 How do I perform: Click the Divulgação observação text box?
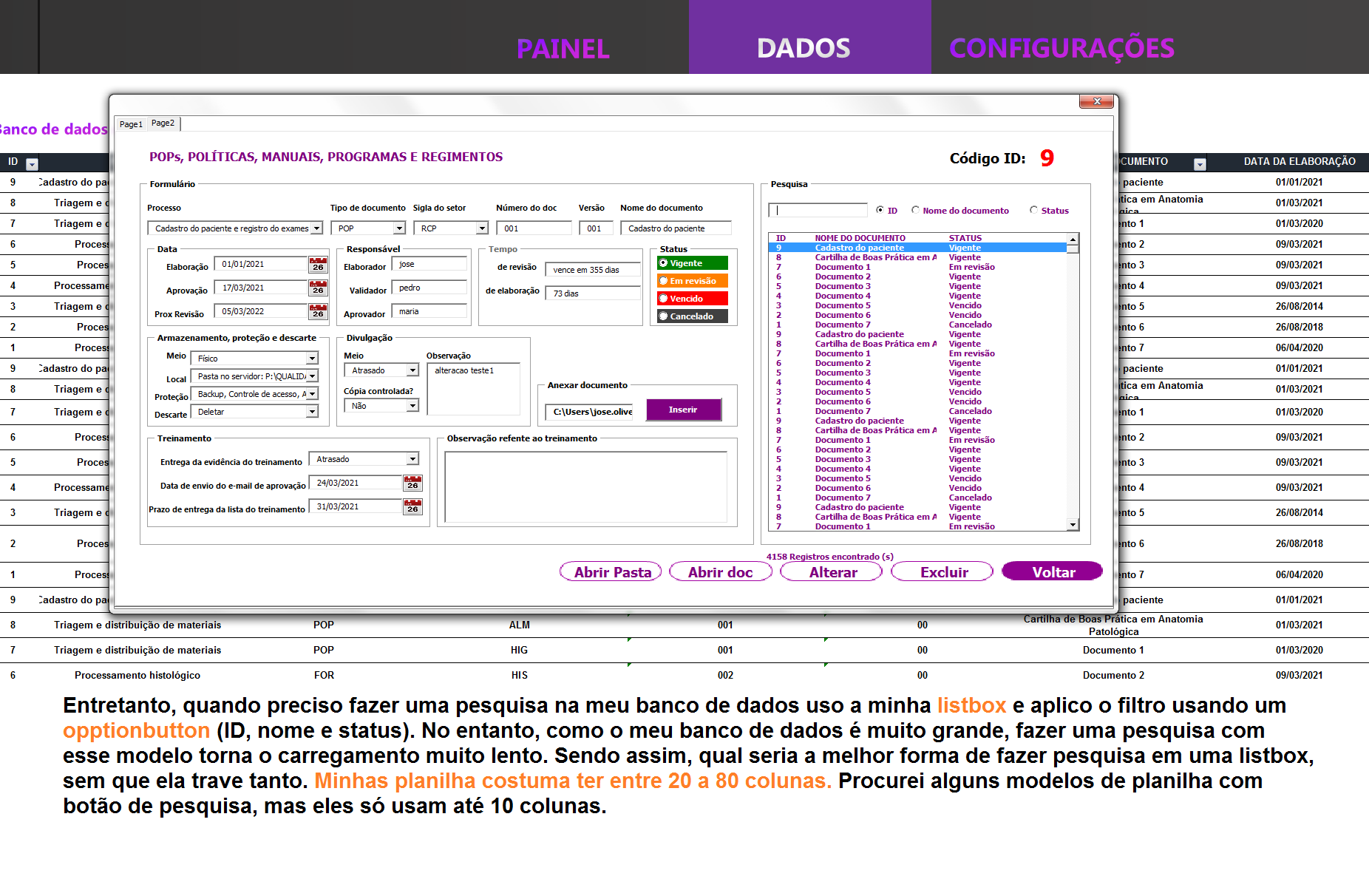(x=473, y=389)
